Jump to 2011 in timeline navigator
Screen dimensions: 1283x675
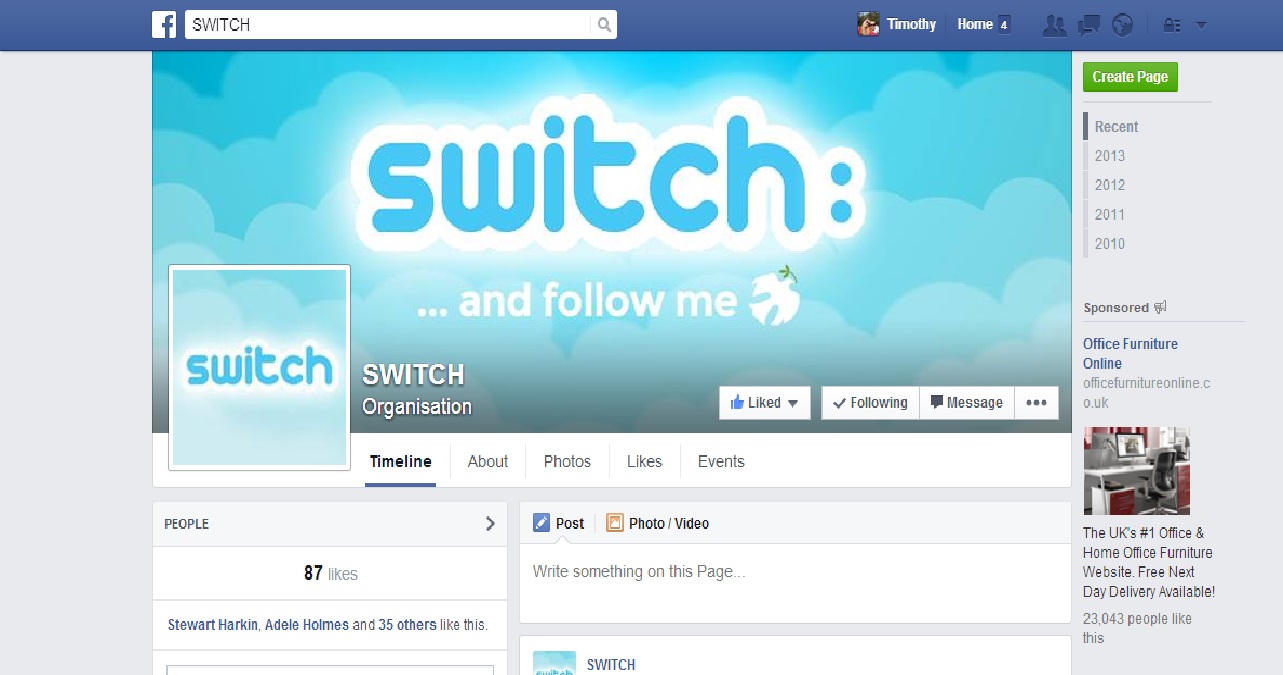[x=1110, y=214]
